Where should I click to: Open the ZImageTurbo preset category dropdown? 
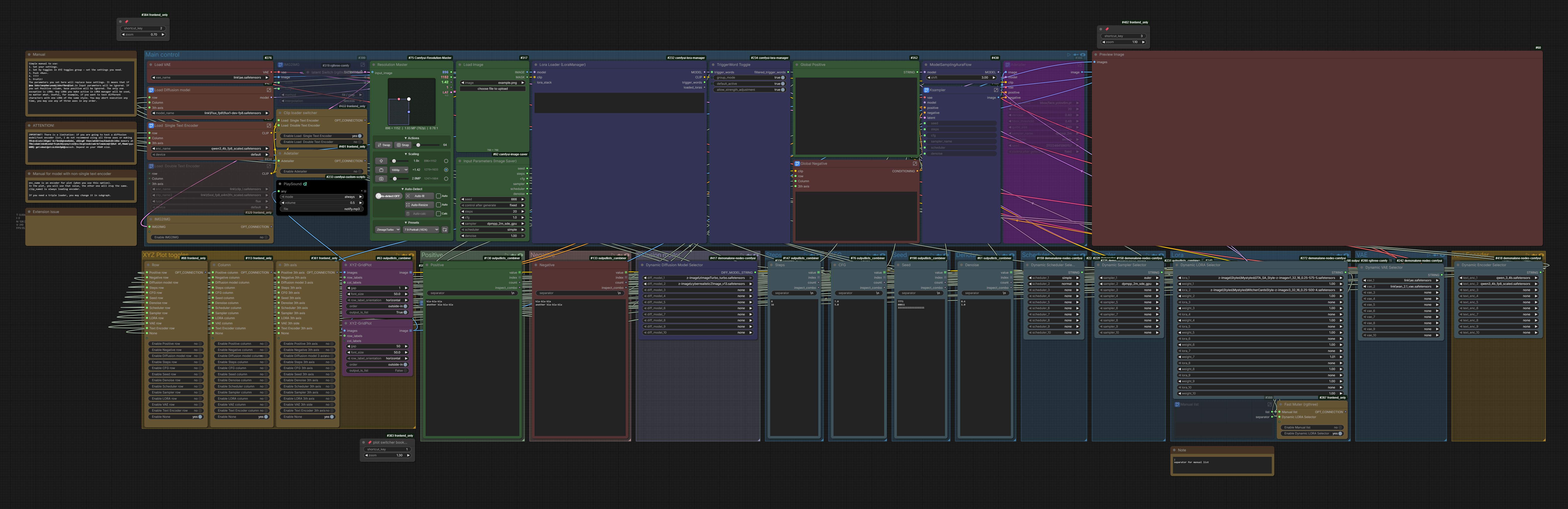coord(388,230)
